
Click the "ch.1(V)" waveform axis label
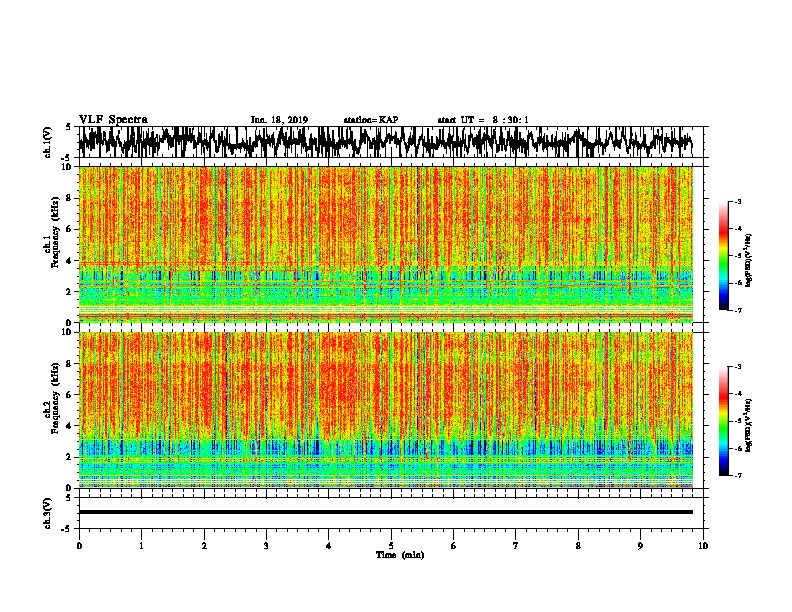coord(48,142)
